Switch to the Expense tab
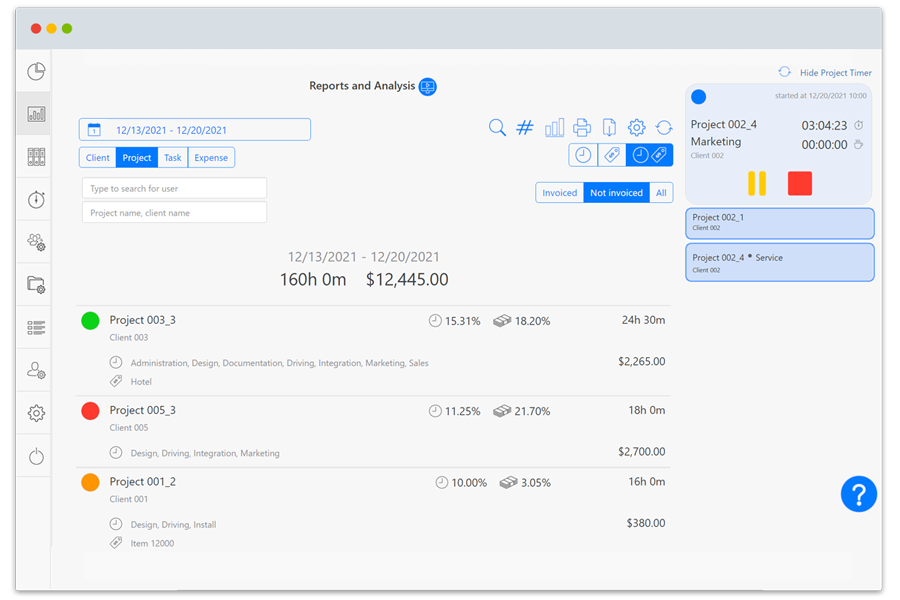The height and width of the screenshot is (600, 900). point(211,158)
